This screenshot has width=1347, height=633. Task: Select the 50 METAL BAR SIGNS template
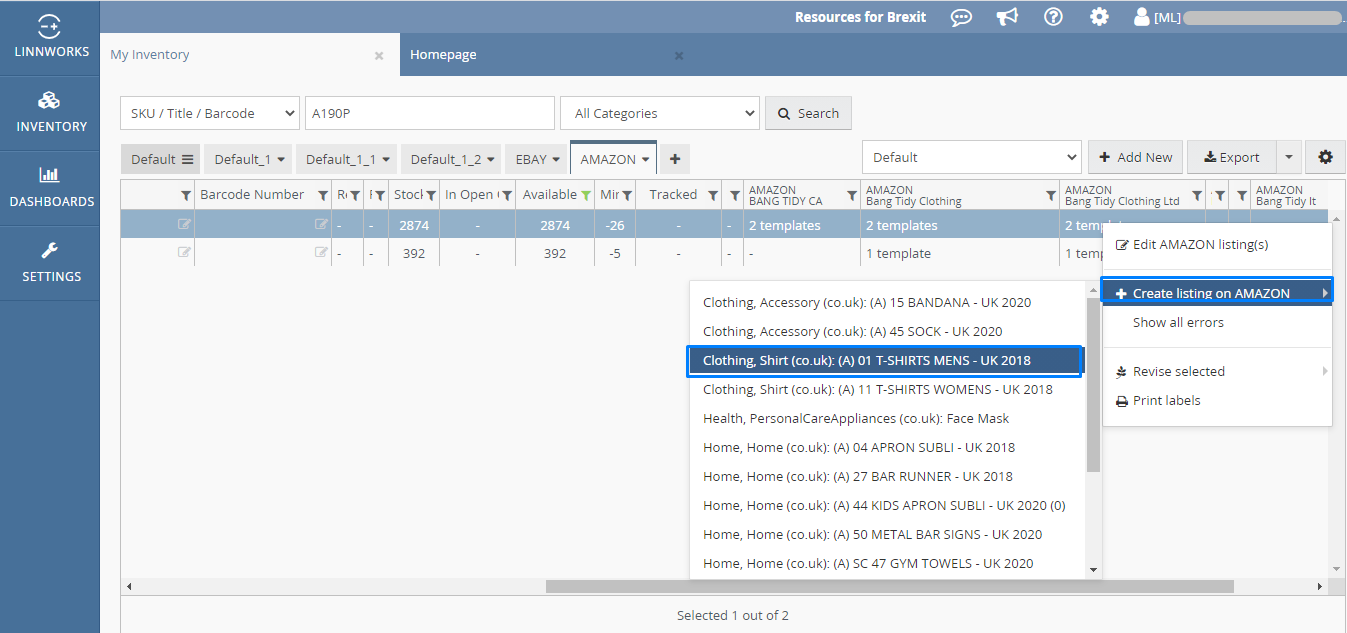[887, 534]
